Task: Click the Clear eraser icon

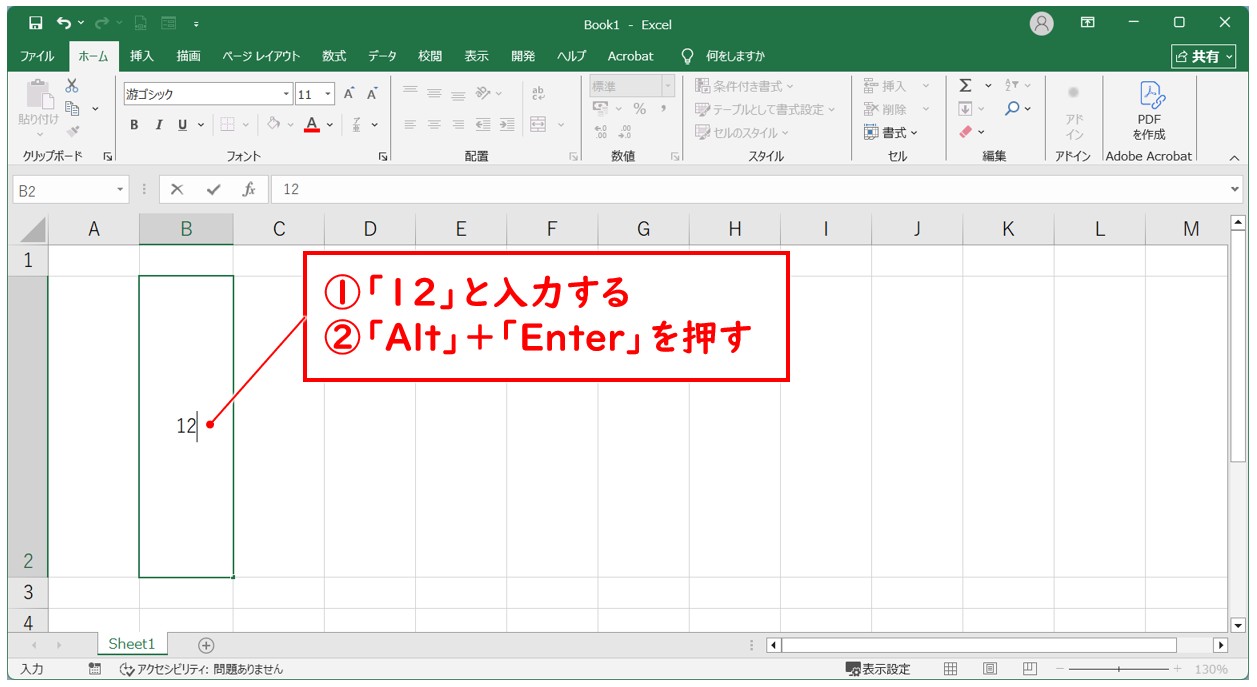Action: 965,131
